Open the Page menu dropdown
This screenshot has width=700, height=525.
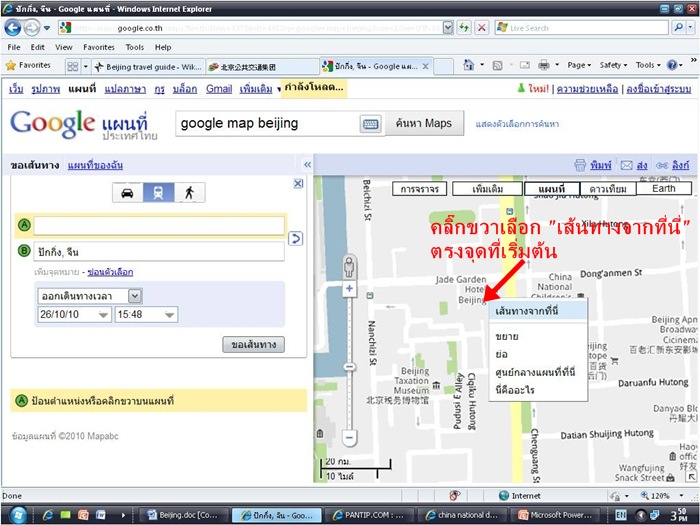click(579, 65)
